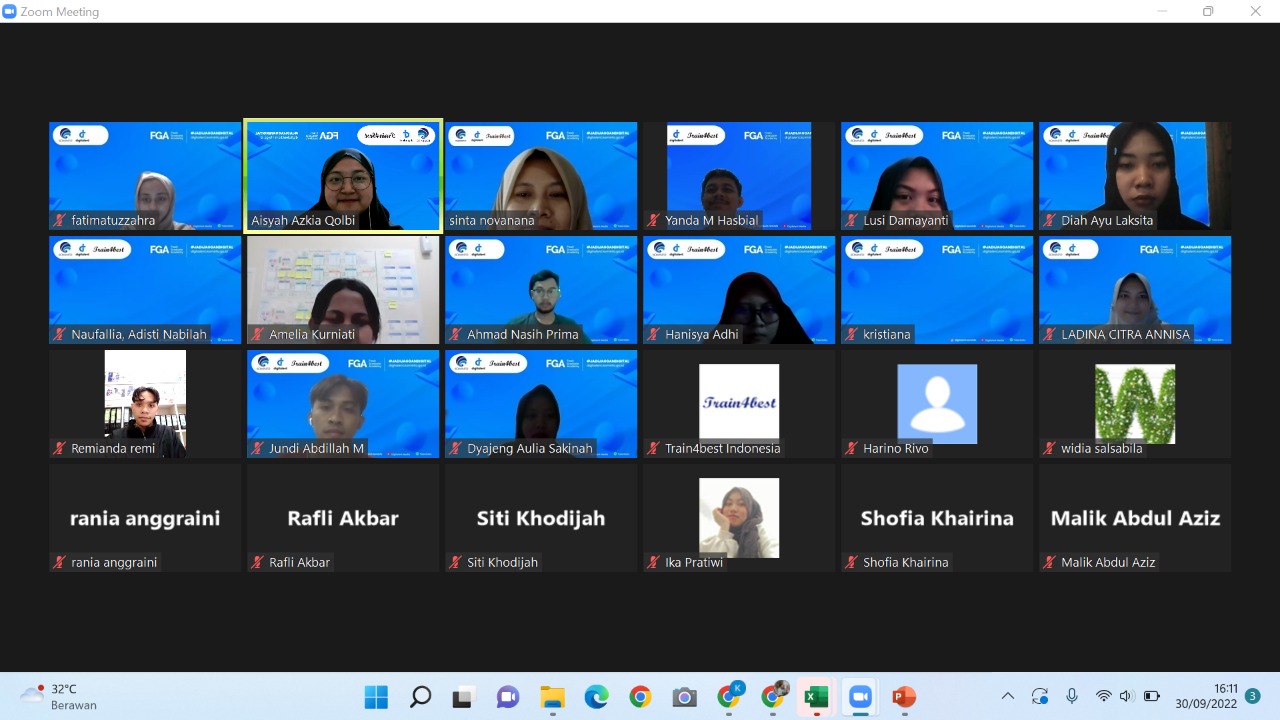Image resolution: width=1280 pixels, height=720 pixels.
Task: Open File Explorer from the taskbar
Action: pos(552,697)
